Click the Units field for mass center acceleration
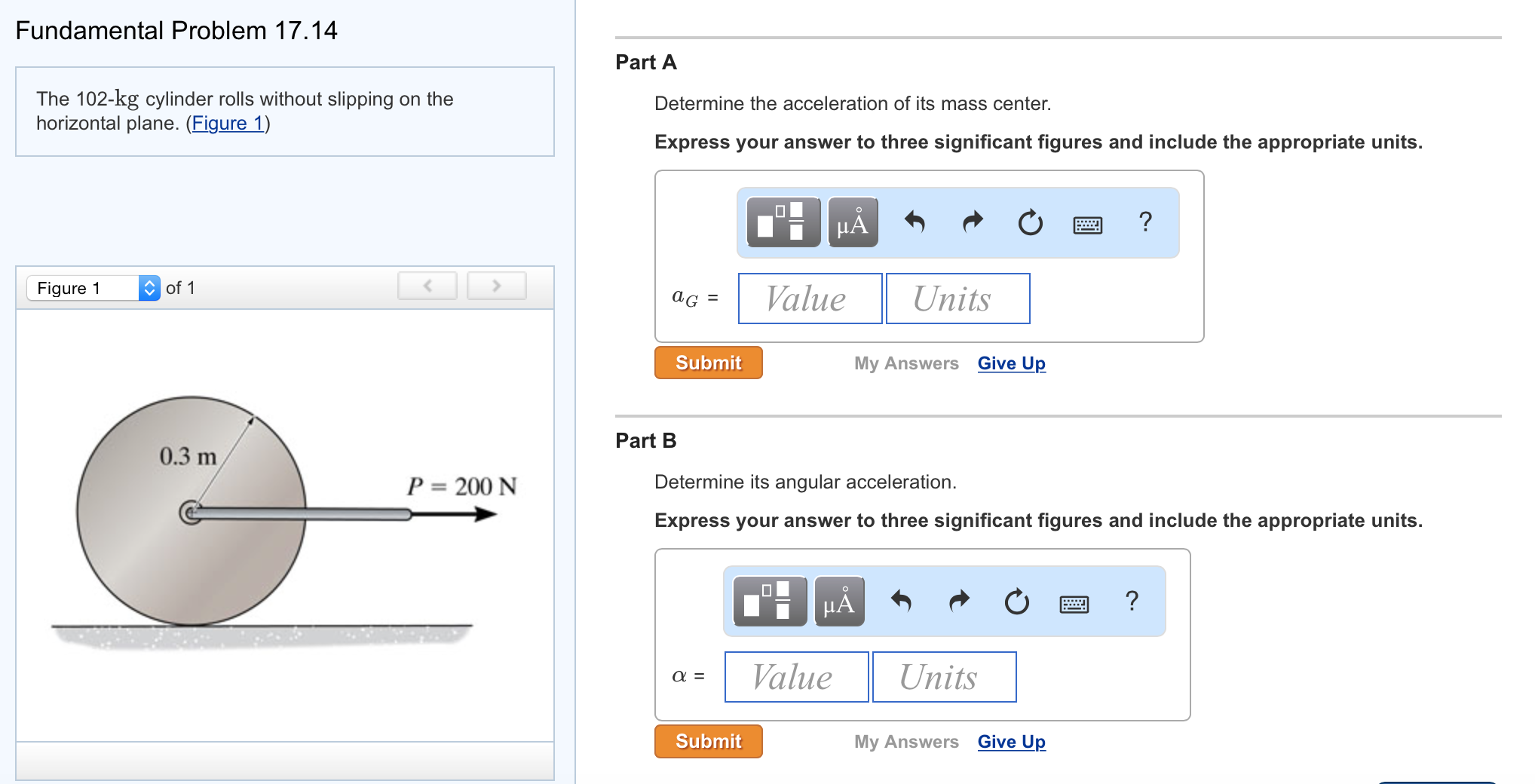This screenshot has height=784, width=1535. coord(957,298)
